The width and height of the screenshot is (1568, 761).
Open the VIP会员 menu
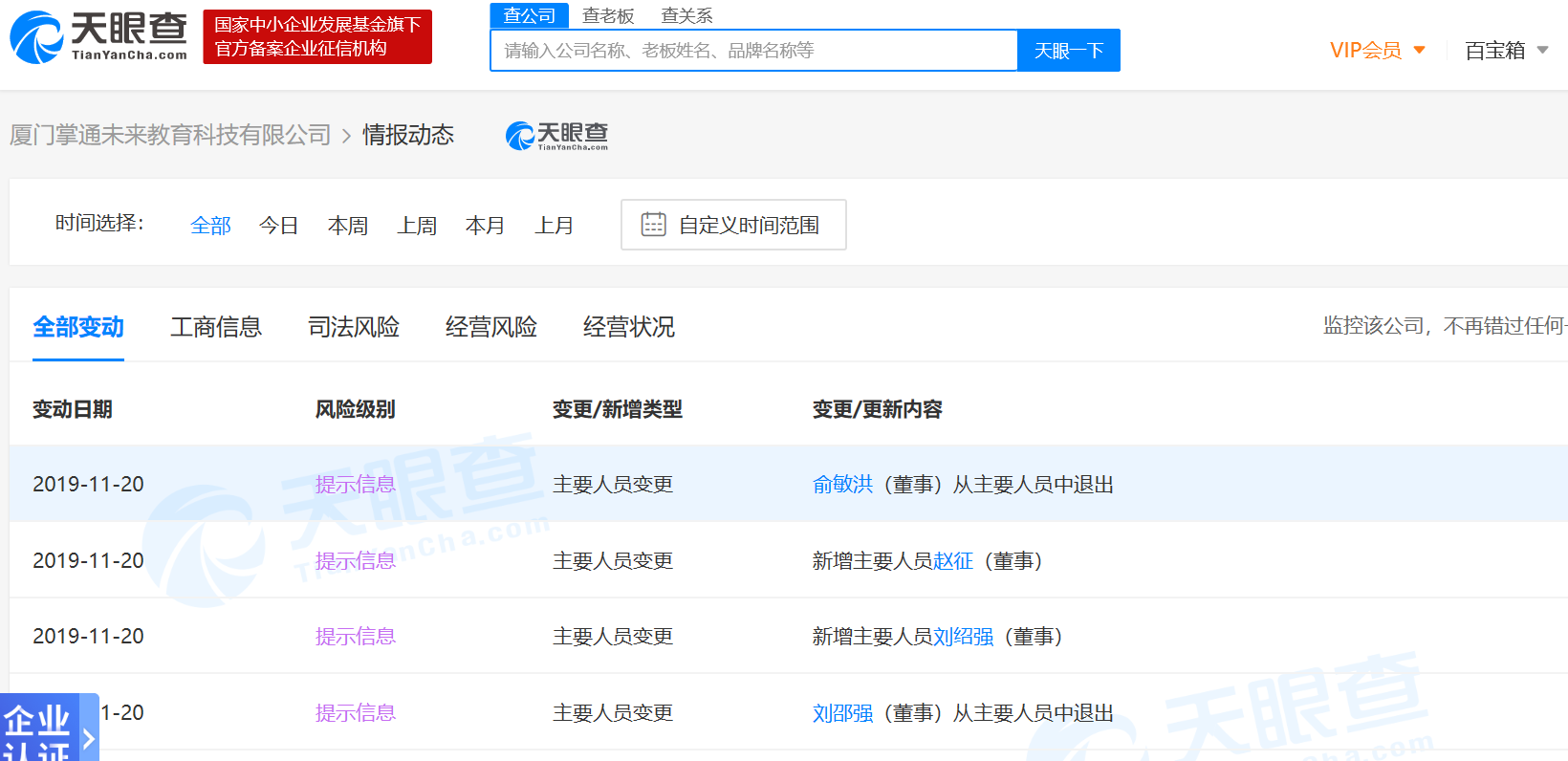click(x=1365, y=51)
